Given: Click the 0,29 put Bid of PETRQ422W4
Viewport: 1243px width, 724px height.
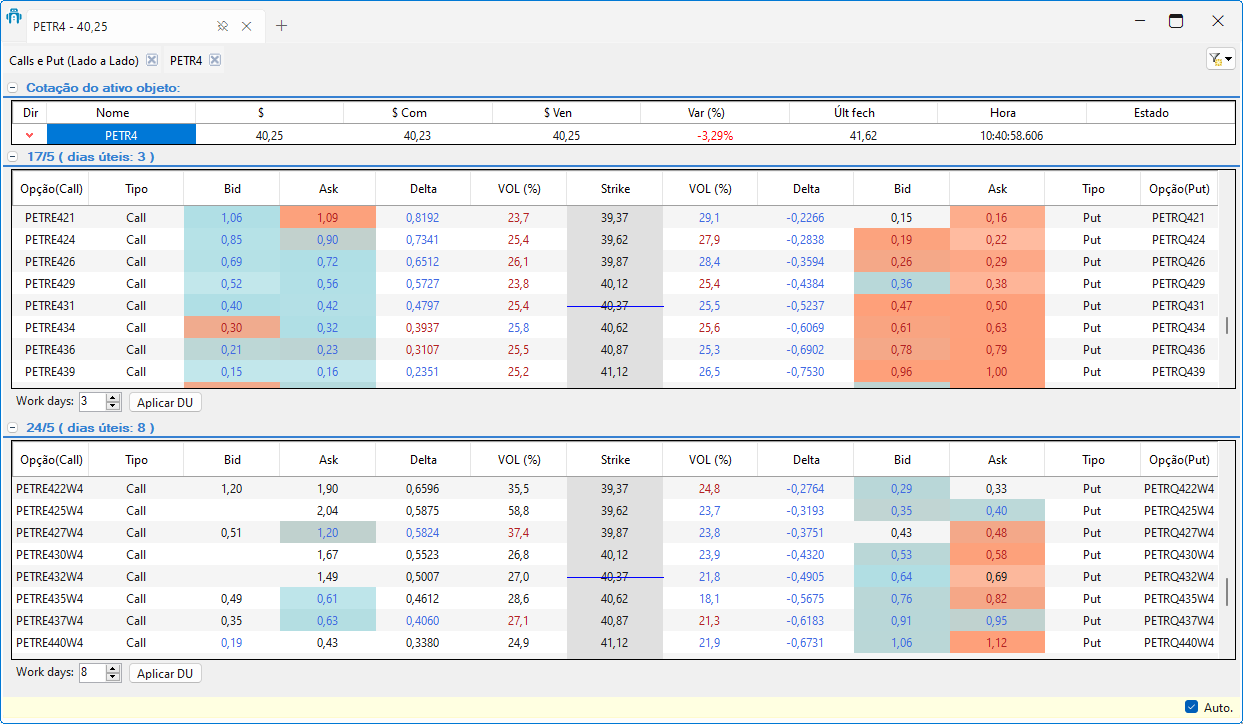Looking at the screenshot, I should [x=902, y=489].
